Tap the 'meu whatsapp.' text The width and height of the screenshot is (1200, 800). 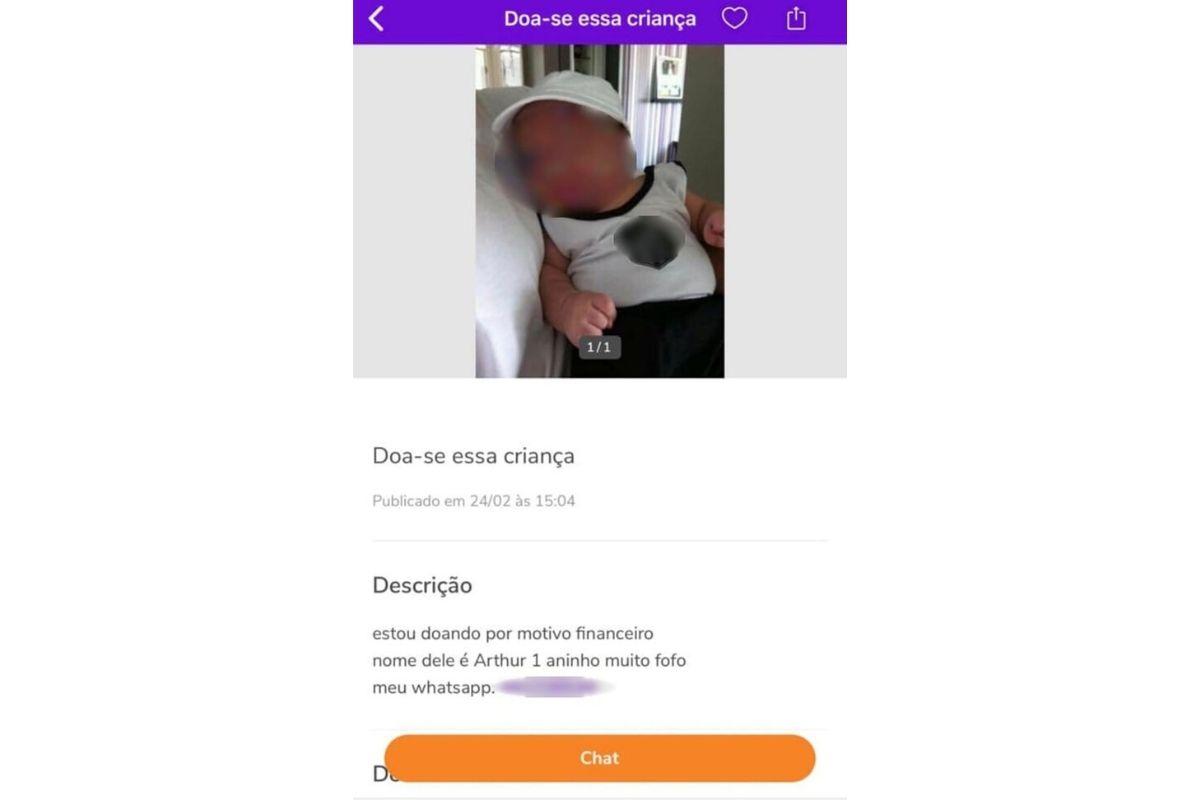pyautogui.click(x=434, y=688)
